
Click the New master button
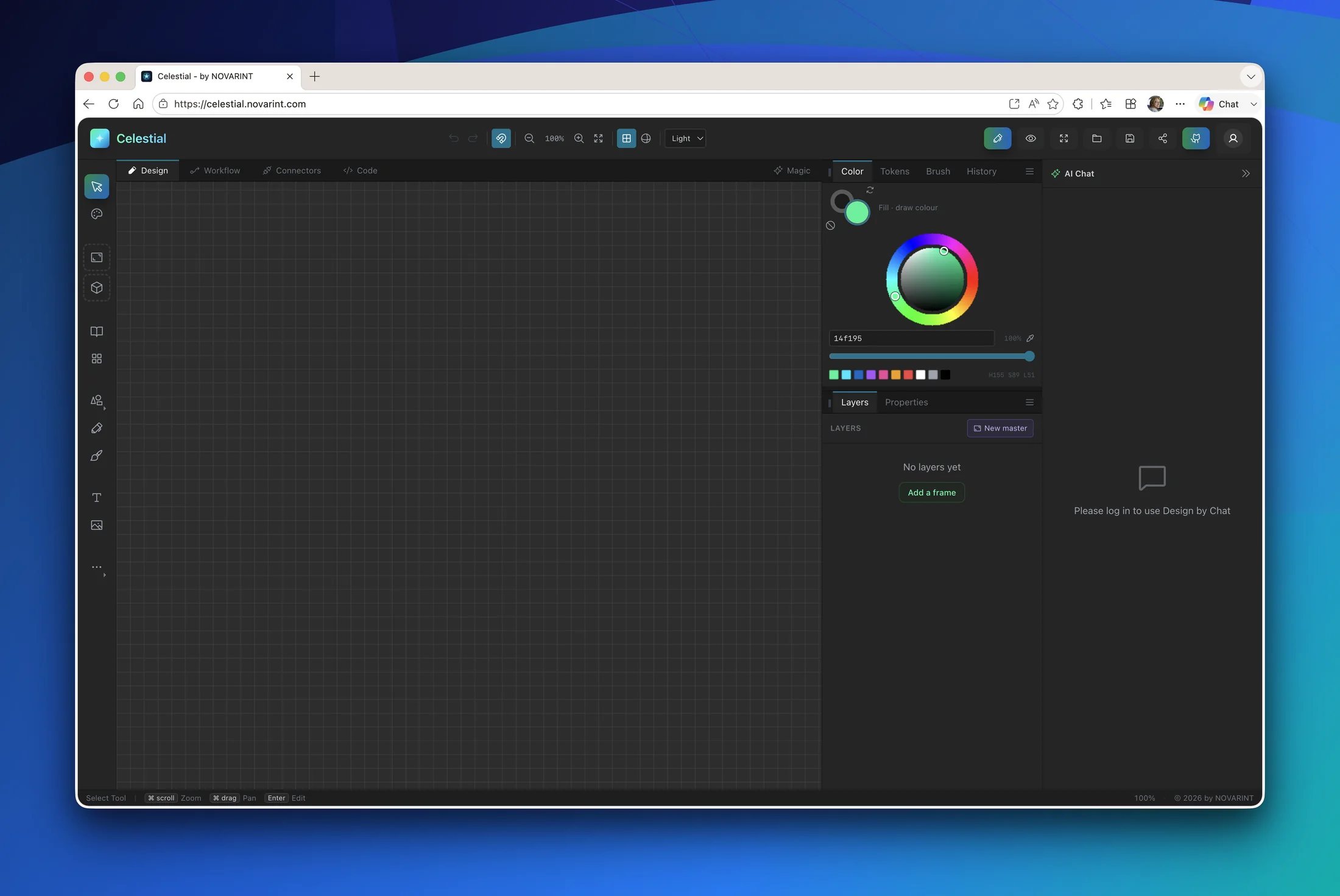(1000, 428)
